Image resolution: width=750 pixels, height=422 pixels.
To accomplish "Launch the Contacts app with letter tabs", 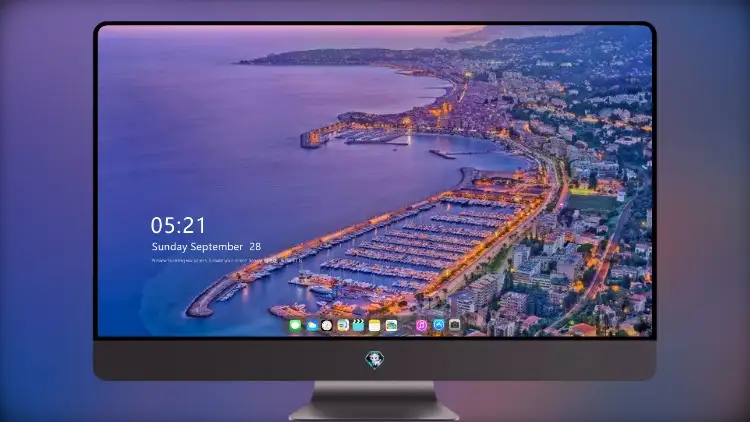I will pos(342,325).
